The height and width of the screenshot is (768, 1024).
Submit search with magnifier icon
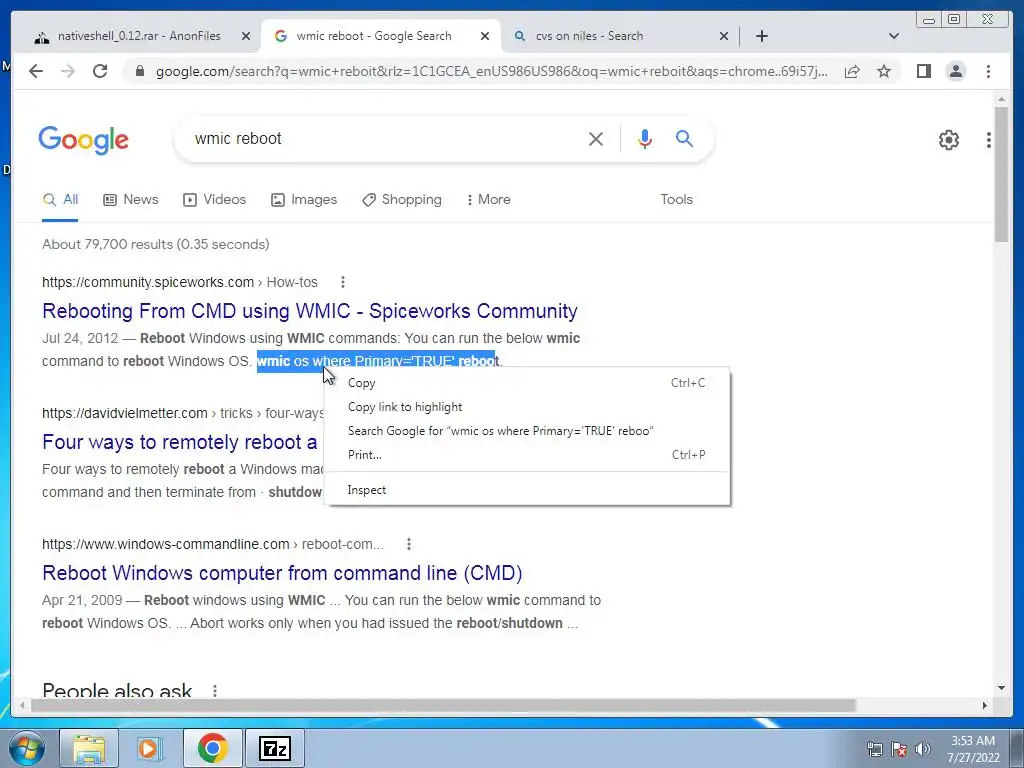coord(684,138)
